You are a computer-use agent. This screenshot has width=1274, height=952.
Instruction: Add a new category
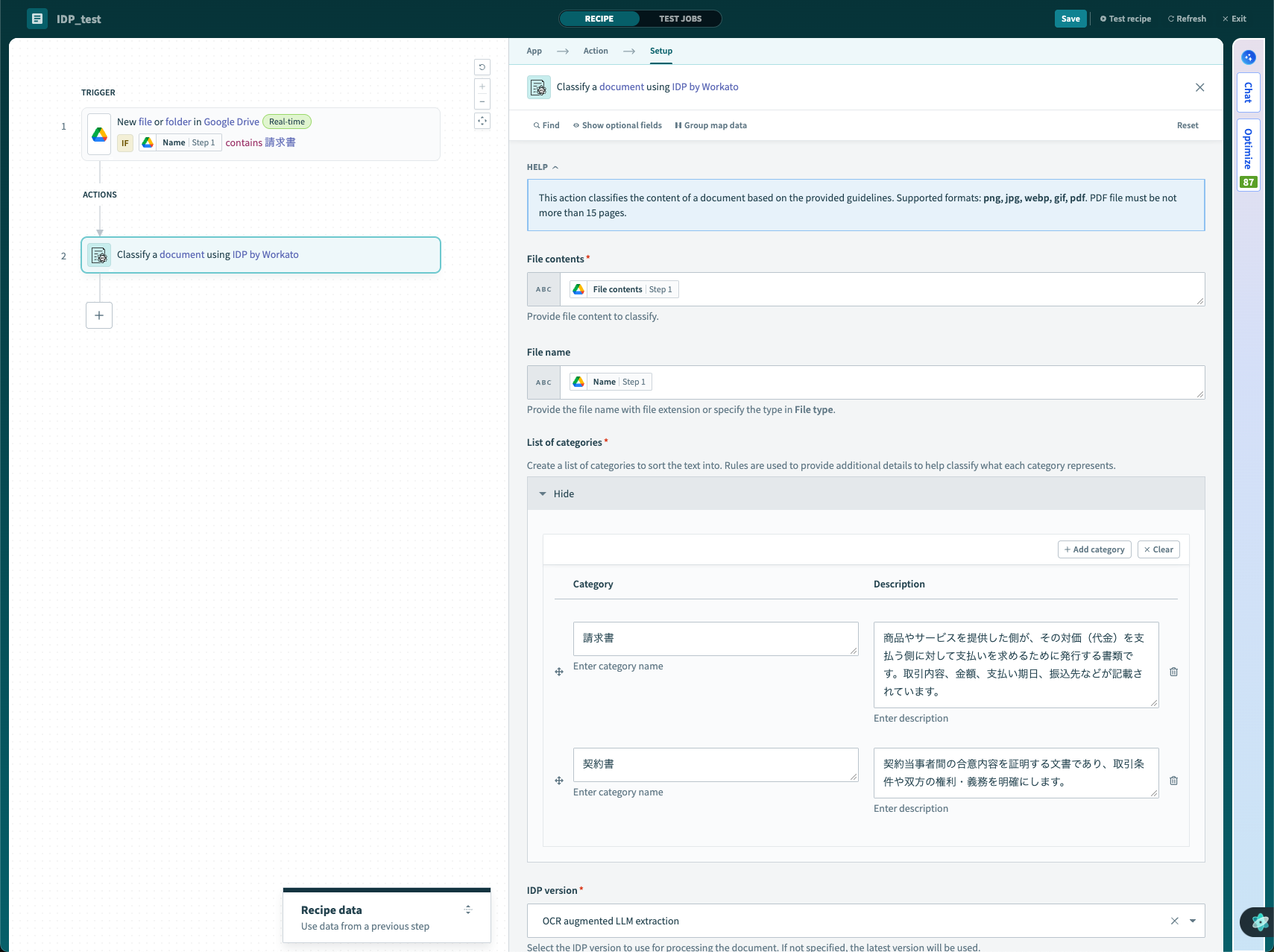coord(1094,549)
